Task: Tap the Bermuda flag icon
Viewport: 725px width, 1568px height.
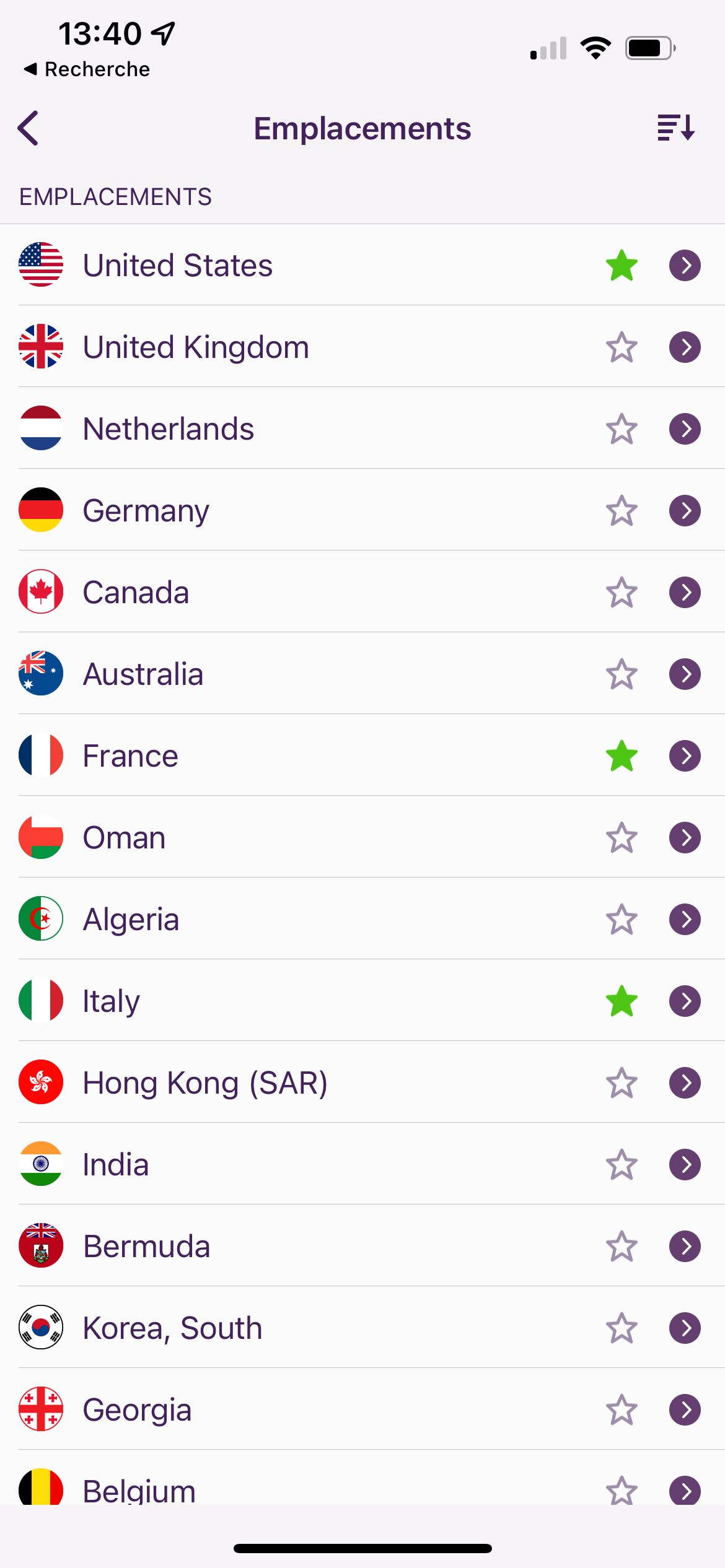Action: click(41, 1246)
